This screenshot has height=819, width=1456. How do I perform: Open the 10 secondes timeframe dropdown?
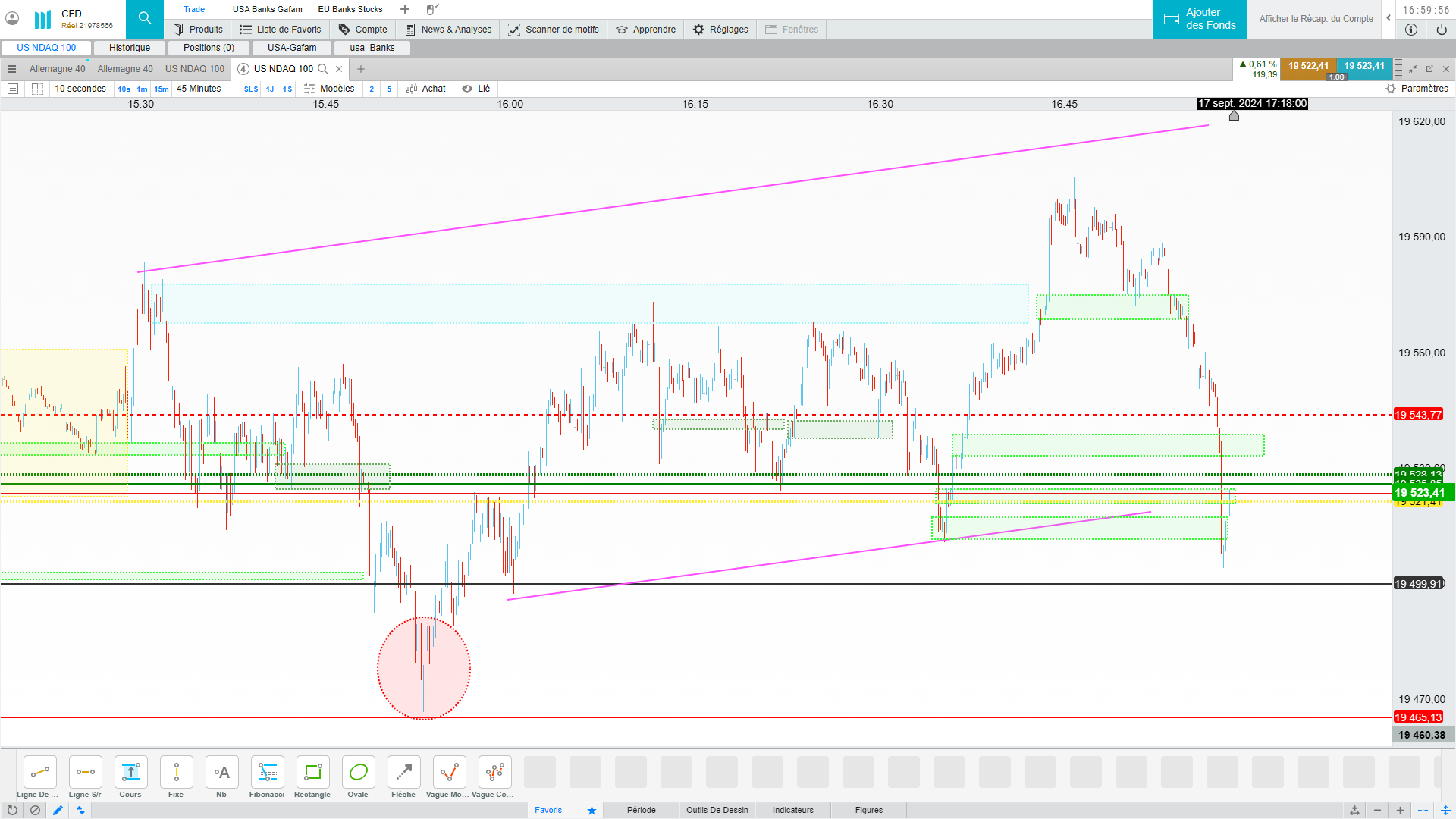(x=80, y=89)
